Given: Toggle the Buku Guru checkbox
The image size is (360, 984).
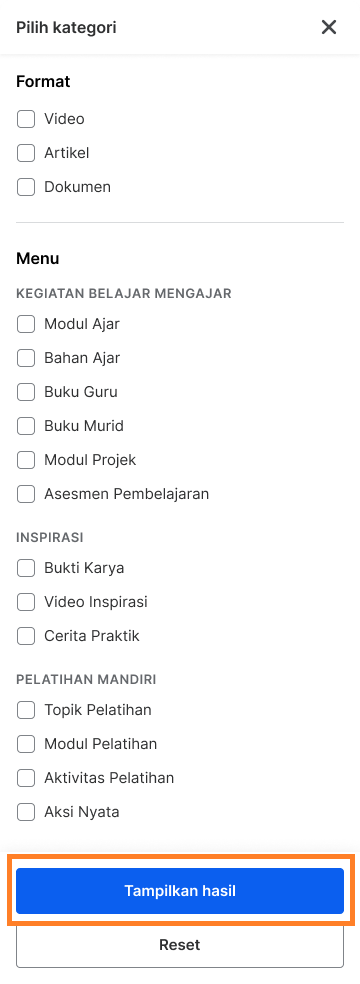Looking at the screenshot, I should [26, 392].
